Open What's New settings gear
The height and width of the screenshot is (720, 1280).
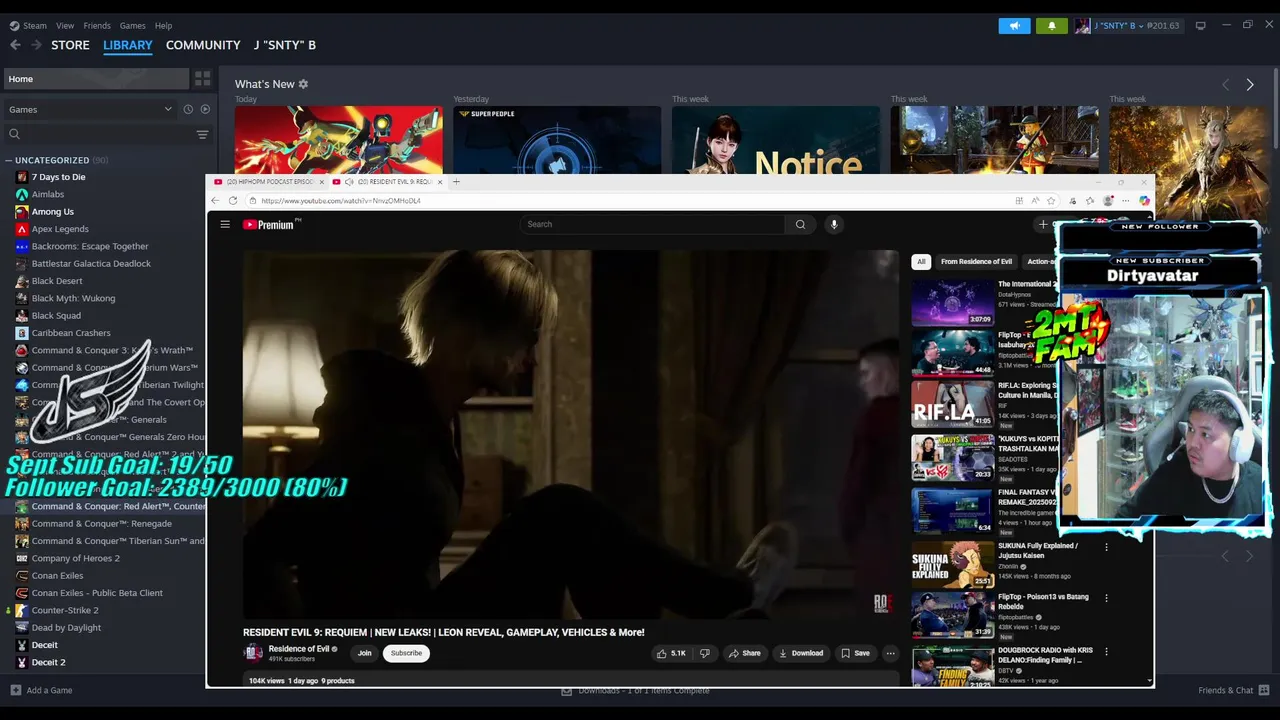click(x=303, y=84)
